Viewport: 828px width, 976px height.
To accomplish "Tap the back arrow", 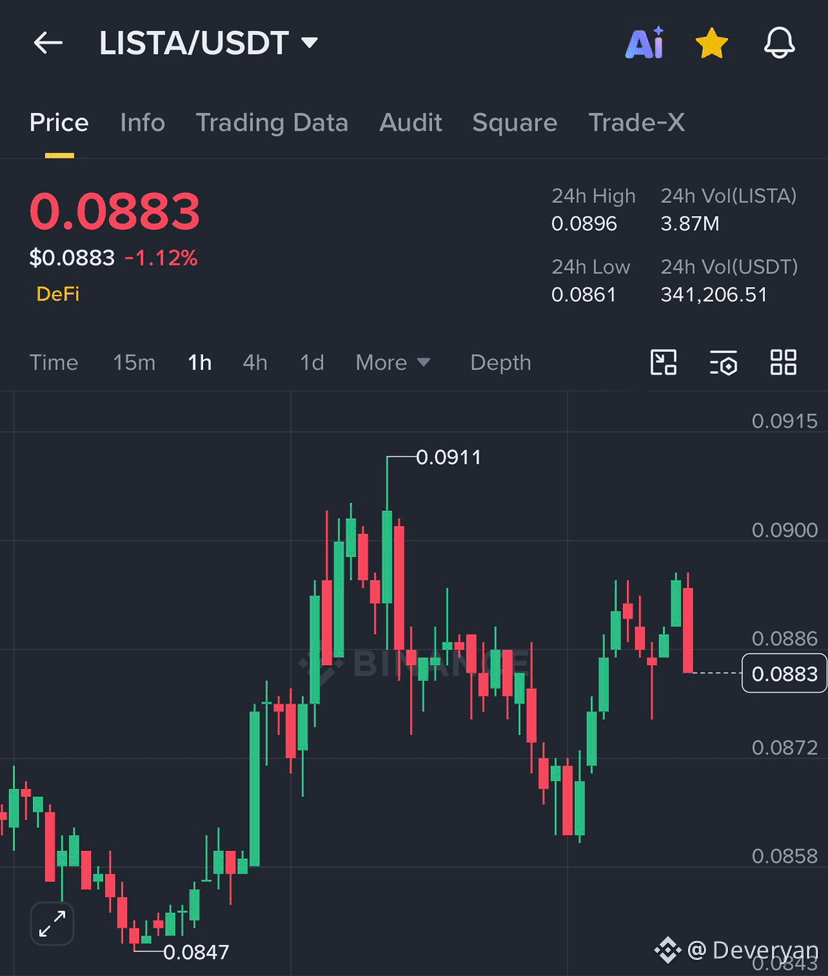I will [x=48, y=43].
